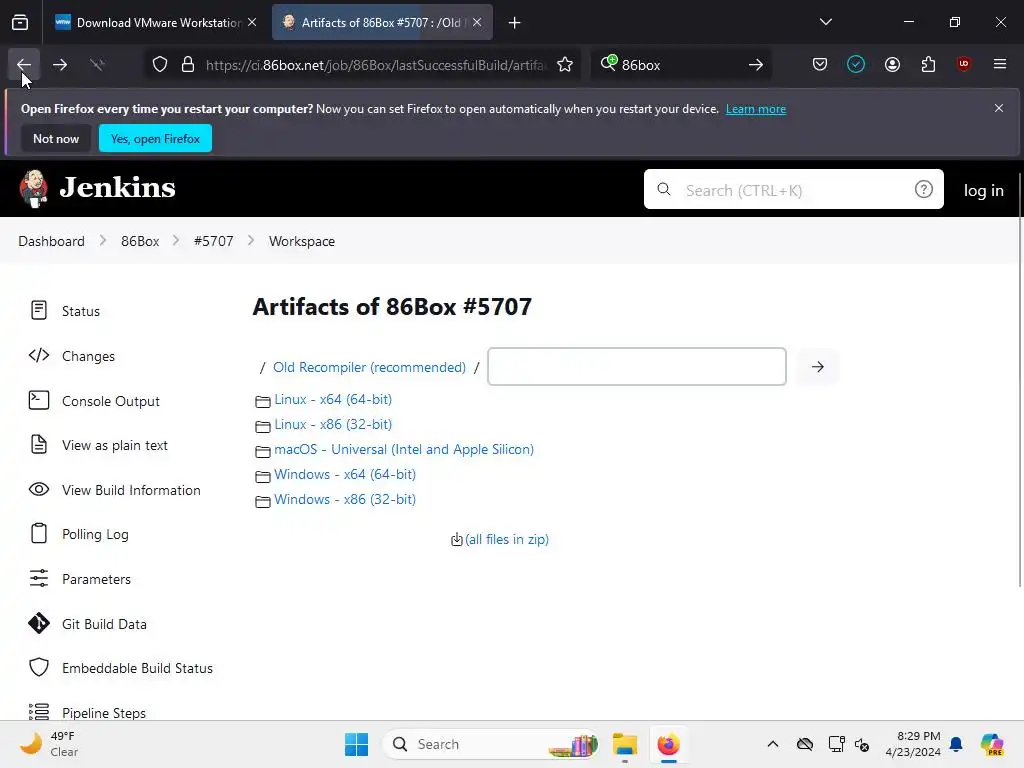Open the Windows - x64 (64-bit) folder link
This screenshot has width=1024, height=768.
(345, 474)
